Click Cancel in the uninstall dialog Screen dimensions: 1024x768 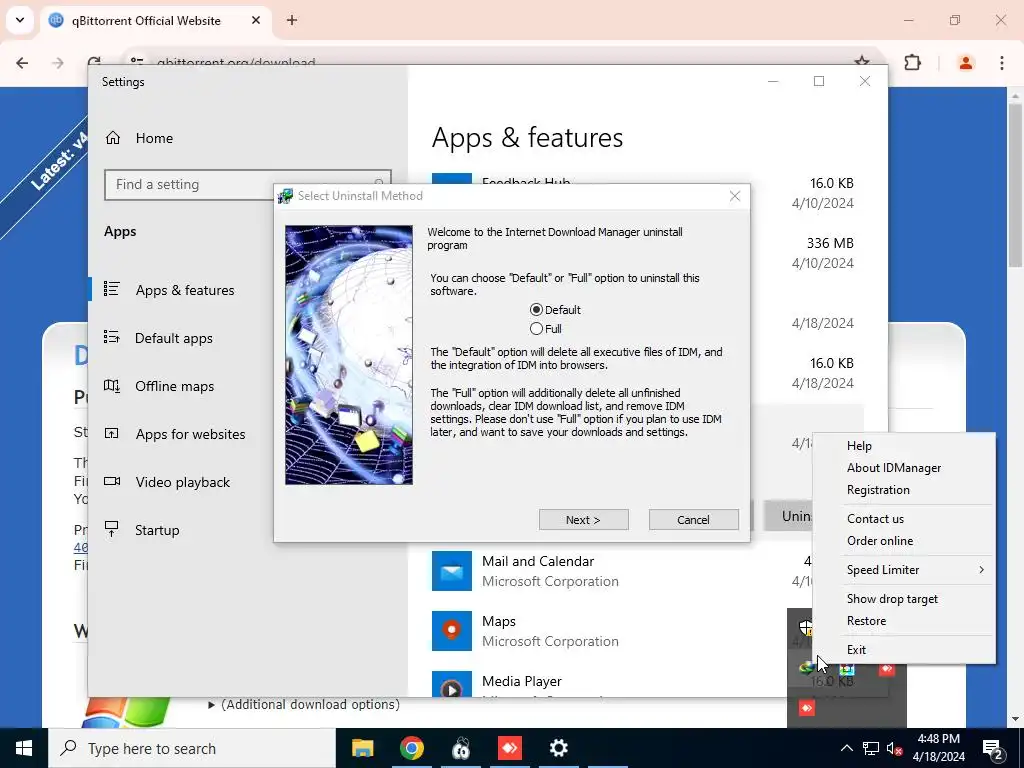click(x=694, y=520)
